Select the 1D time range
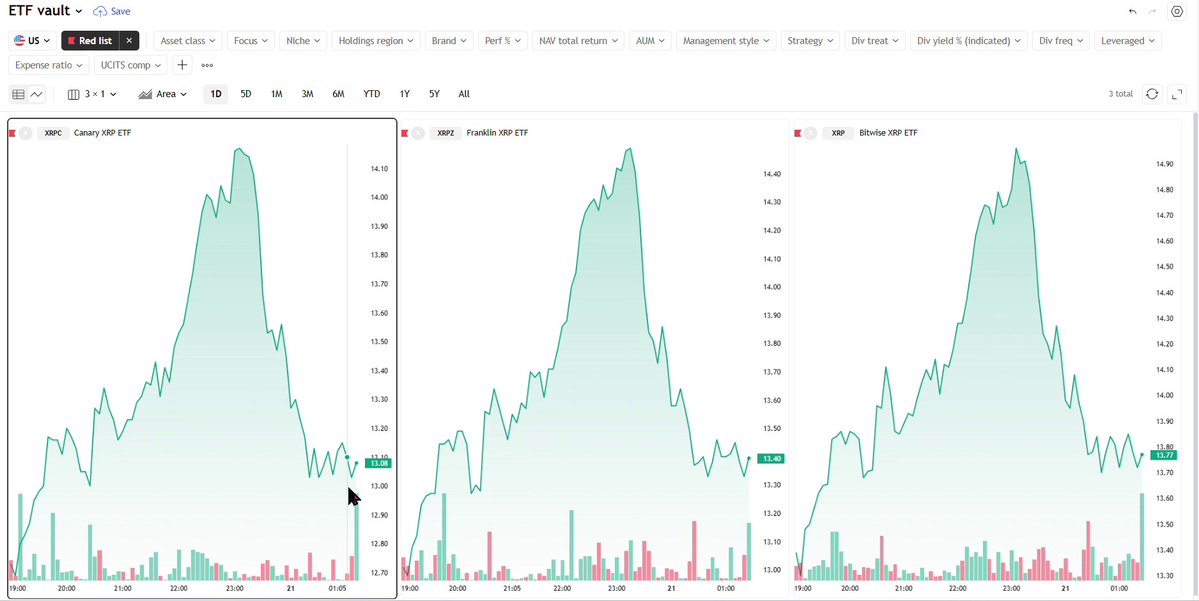This screenshot has width=1199, height=601. pyautogui.click(x=216, y=94)
